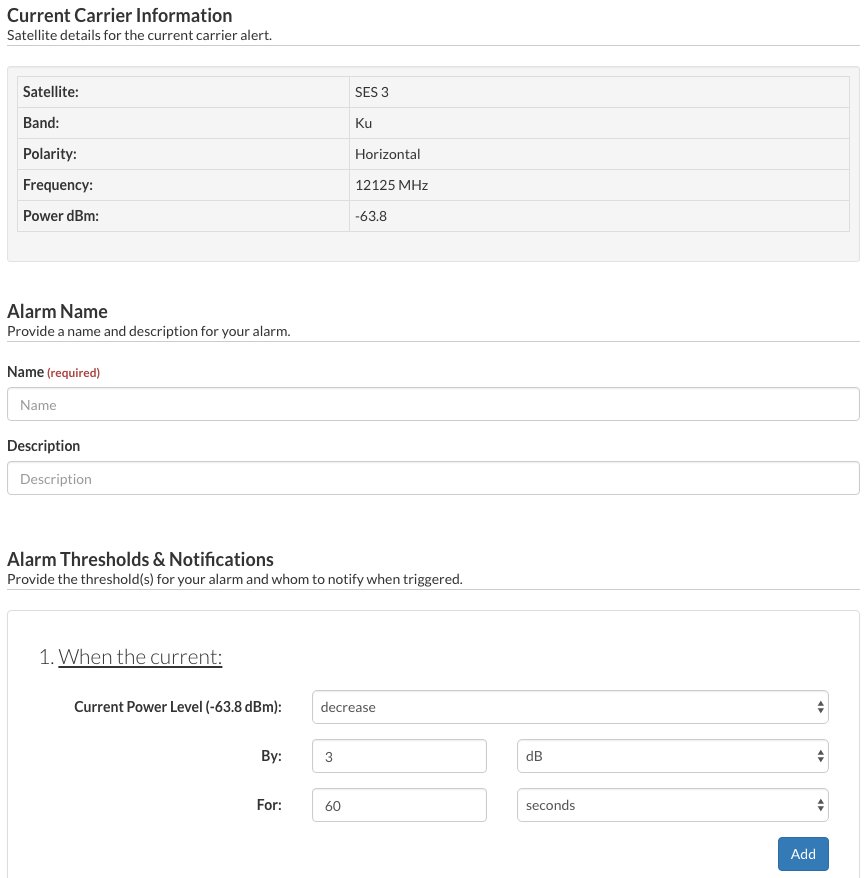Click the For duration field showing 60
Screen dimensions: 868x878
tap(399, 805)
